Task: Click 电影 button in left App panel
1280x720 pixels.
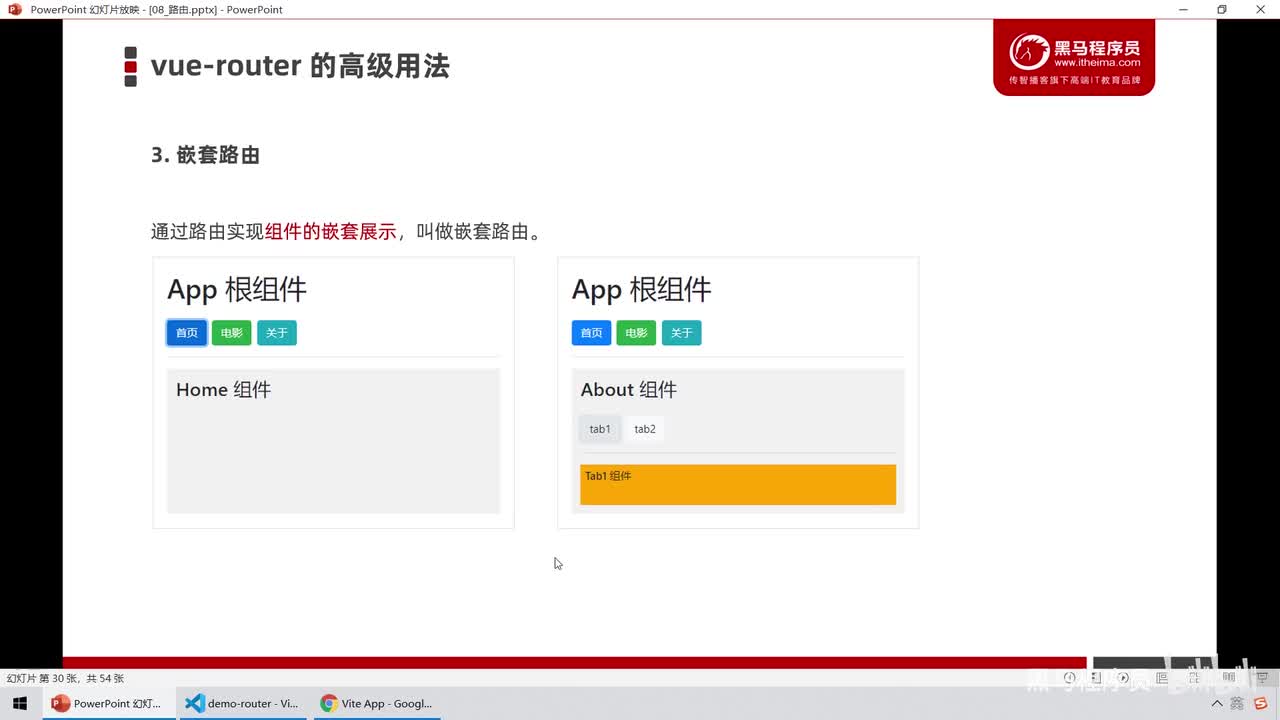Action: (231, 333)
